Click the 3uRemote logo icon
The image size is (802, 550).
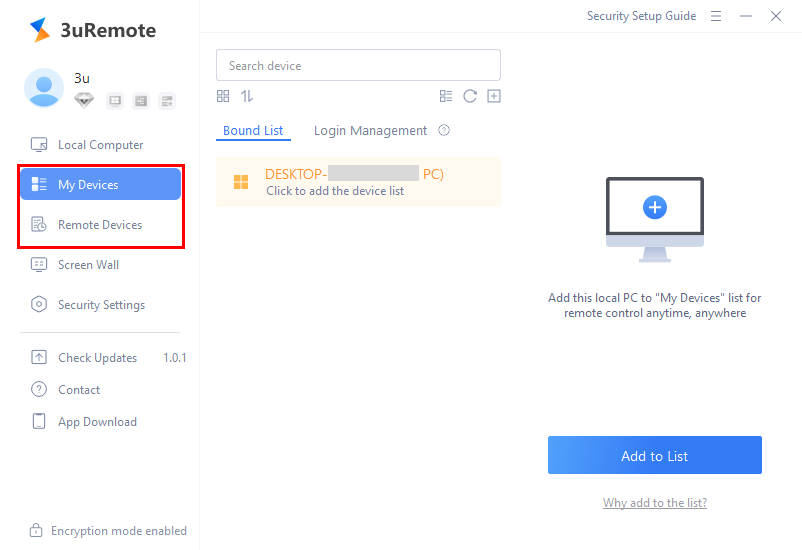point(40,30)
